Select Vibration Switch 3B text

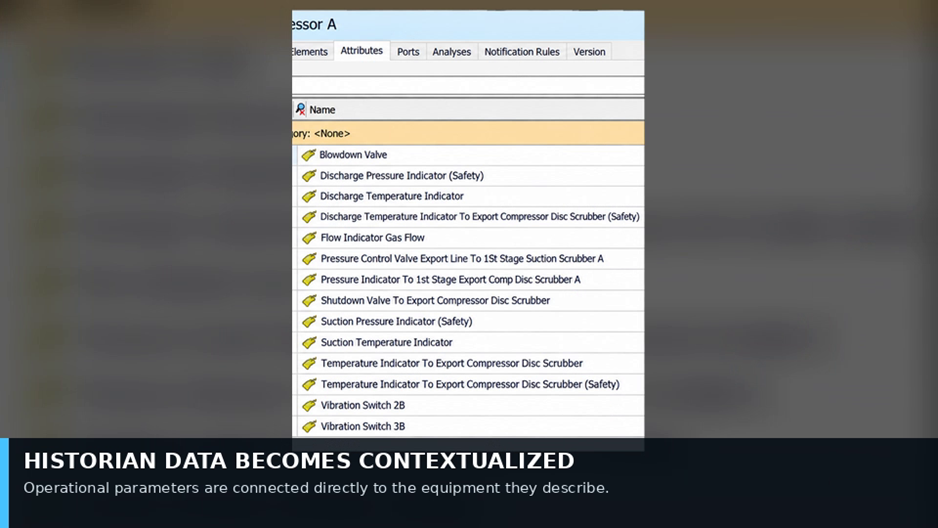(363, 426)
